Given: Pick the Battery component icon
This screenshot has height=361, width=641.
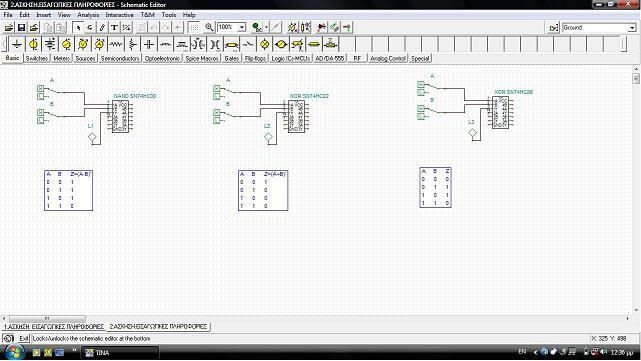Looking at the screenshot, I should 50,44.
